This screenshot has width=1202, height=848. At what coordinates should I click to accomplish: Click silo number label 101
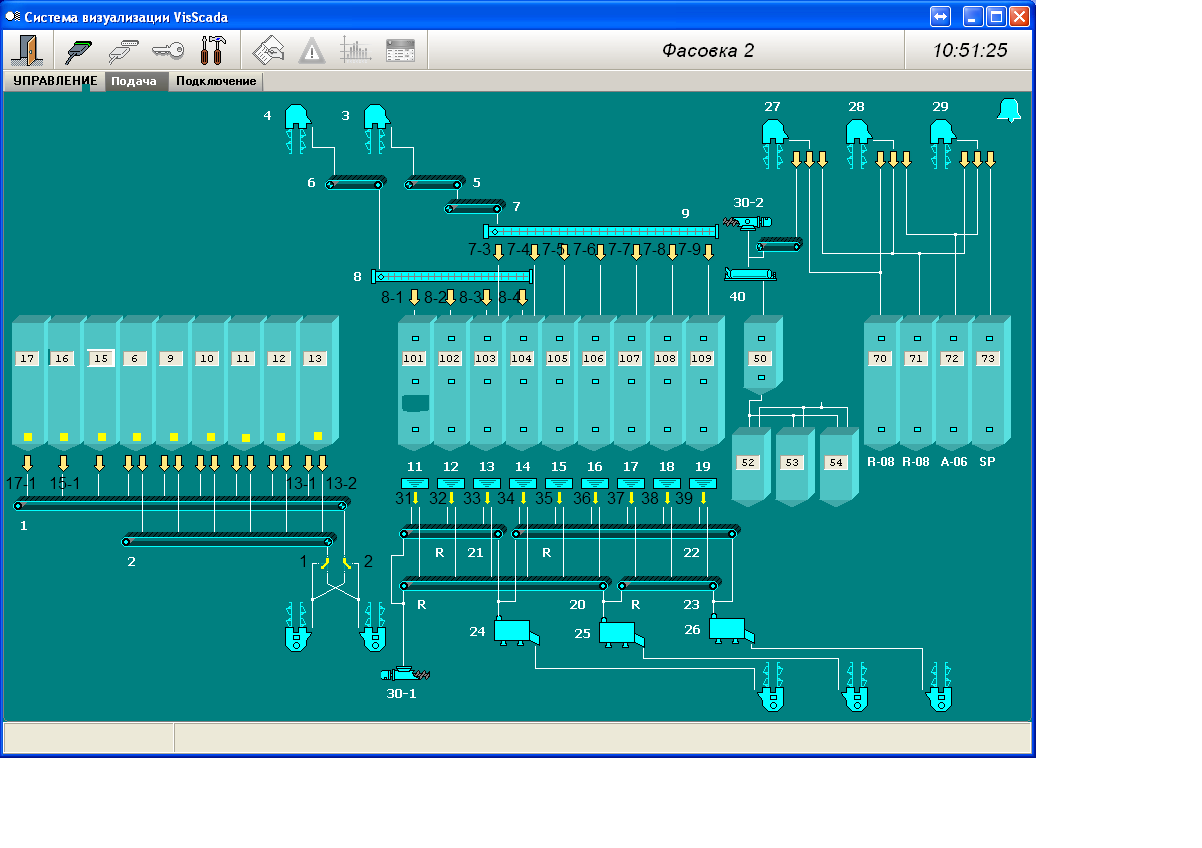[413, 358]
